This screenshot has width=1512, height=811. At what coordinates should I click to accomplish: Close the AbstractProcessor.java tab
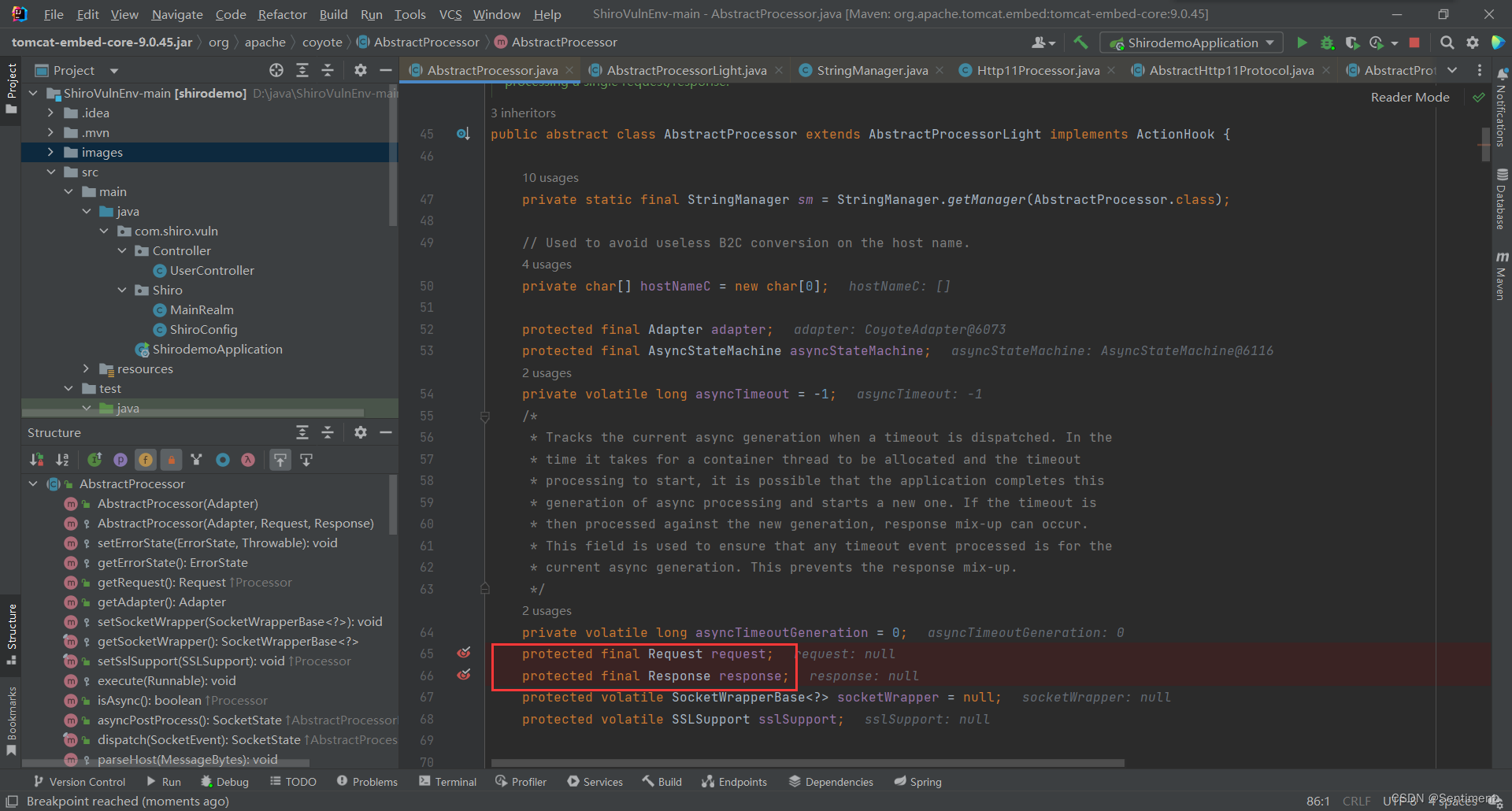tap(569, 71)
